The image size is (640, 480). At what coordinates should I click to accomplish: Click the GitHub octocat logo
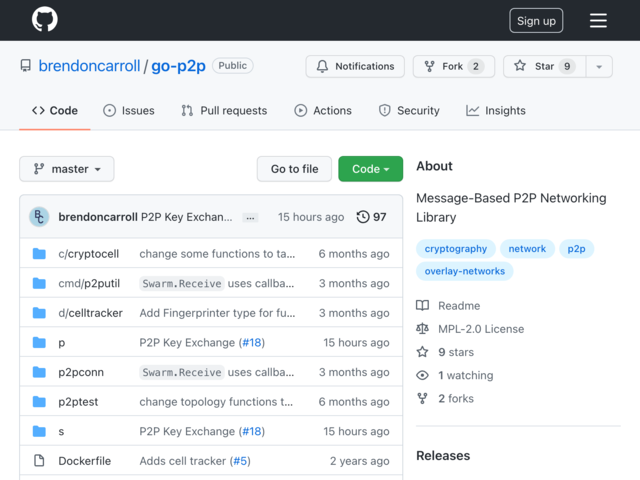point(44,19)
